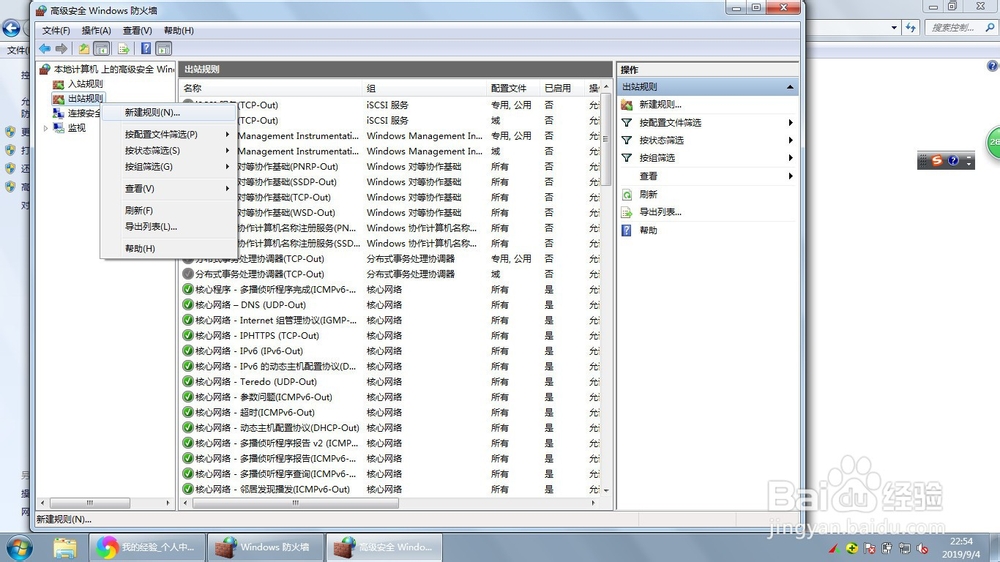Click 帮助 in the actions pane
This screenshot has height=562, width=1000.
648,230
